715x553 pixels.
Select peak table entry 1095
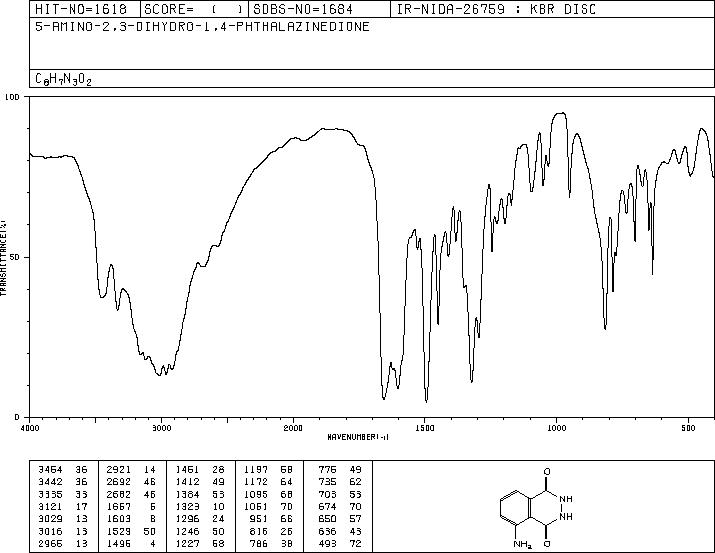point(256,494)
